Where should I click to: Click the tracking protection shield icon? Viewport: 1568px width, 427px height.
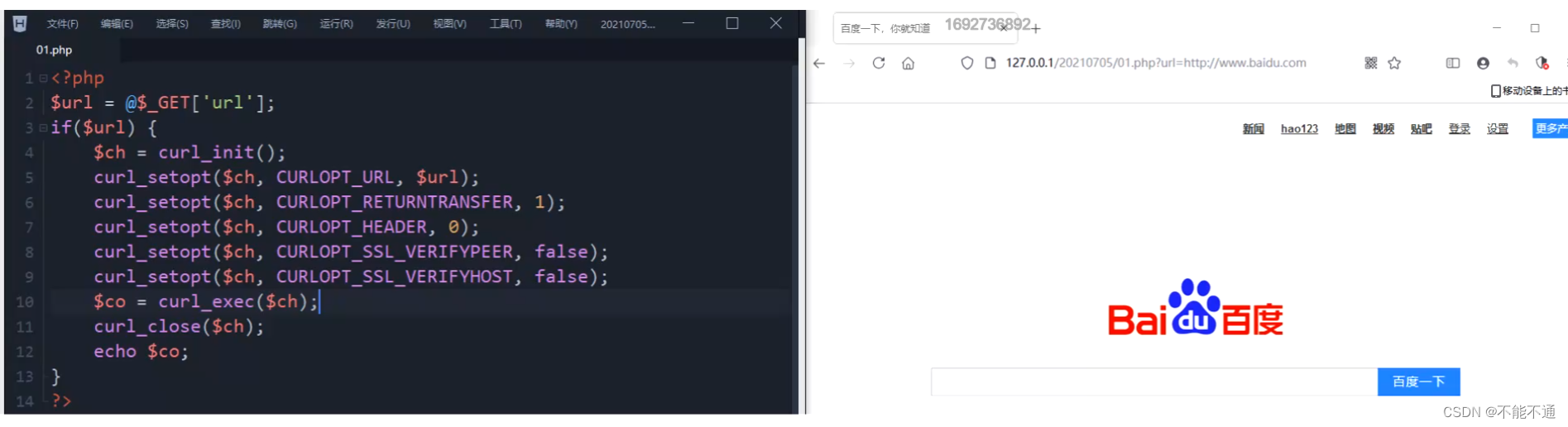[967, 63]
